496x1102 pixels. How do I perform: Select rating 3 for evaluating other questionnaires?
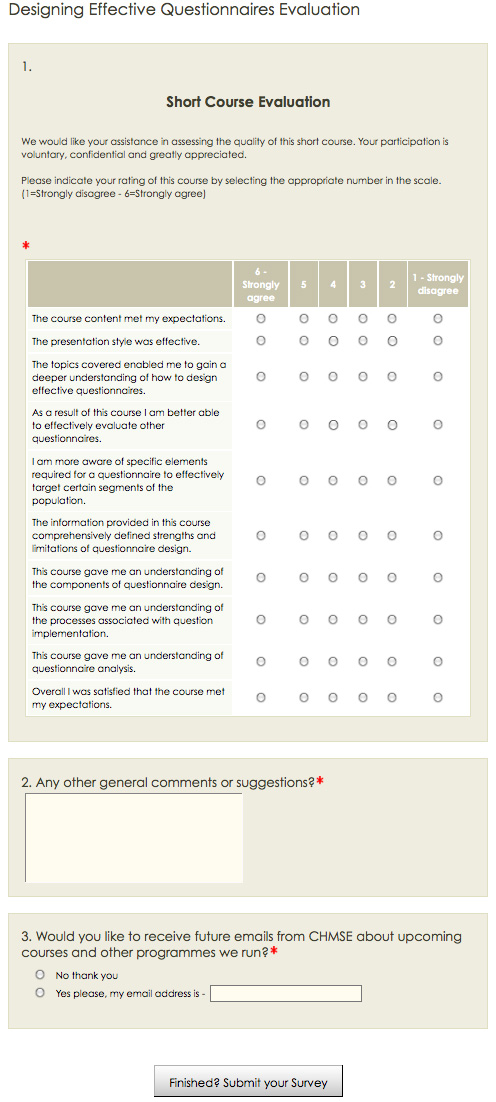(x=363, y=424)
